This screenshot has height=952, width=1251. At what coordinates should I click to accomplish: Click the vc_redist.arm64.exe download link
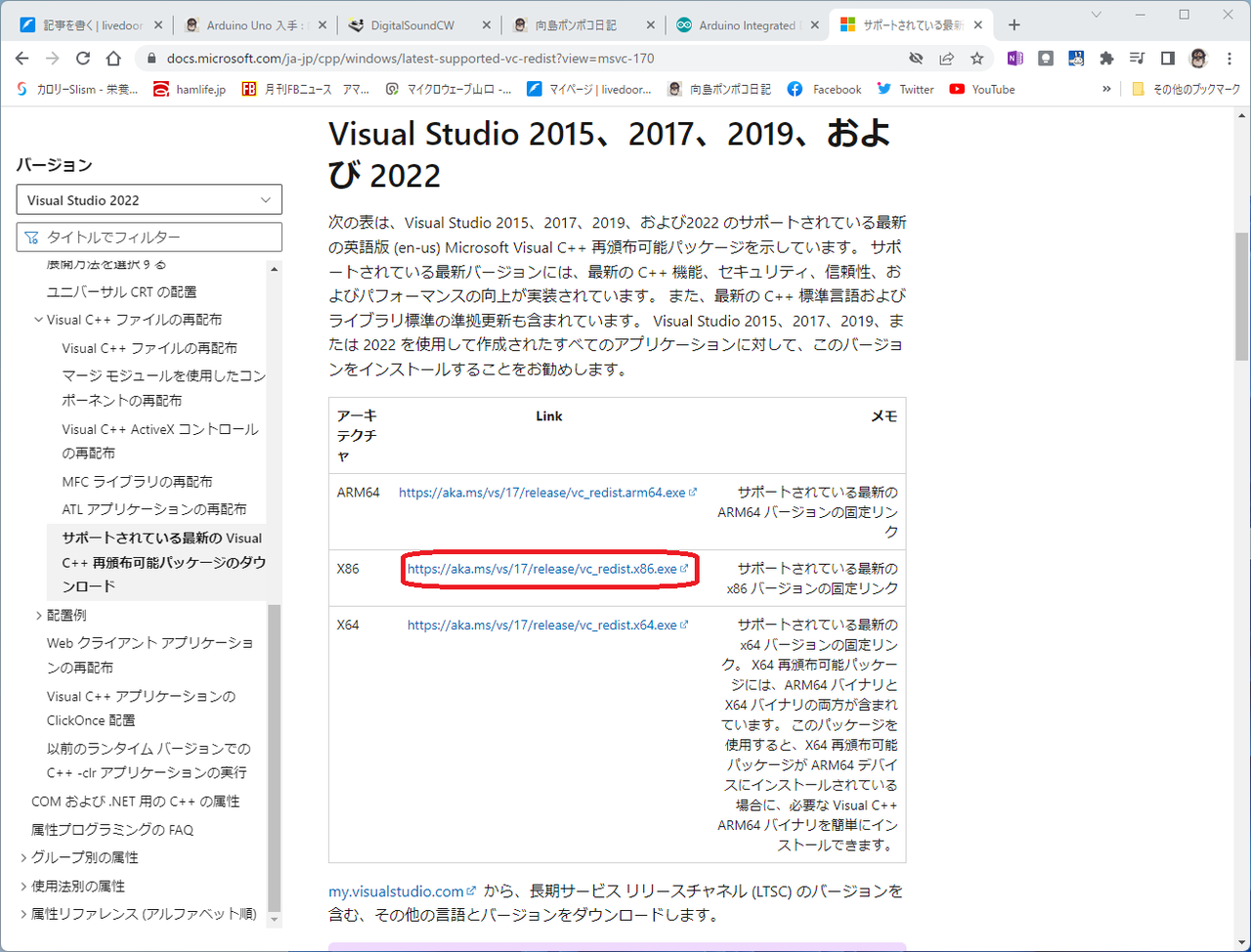[x=547, y=493]
